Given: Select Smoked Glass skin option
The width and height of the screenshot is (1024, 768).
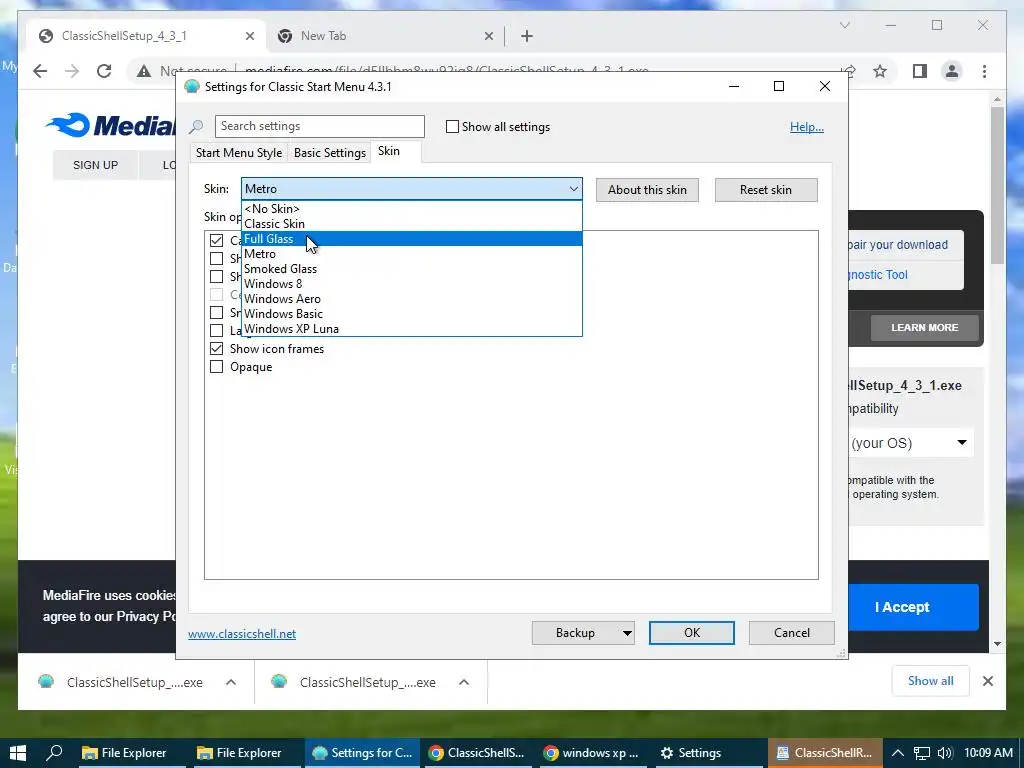Looking at the screenshot, I should pyautogui.click(x=411, y=269).
